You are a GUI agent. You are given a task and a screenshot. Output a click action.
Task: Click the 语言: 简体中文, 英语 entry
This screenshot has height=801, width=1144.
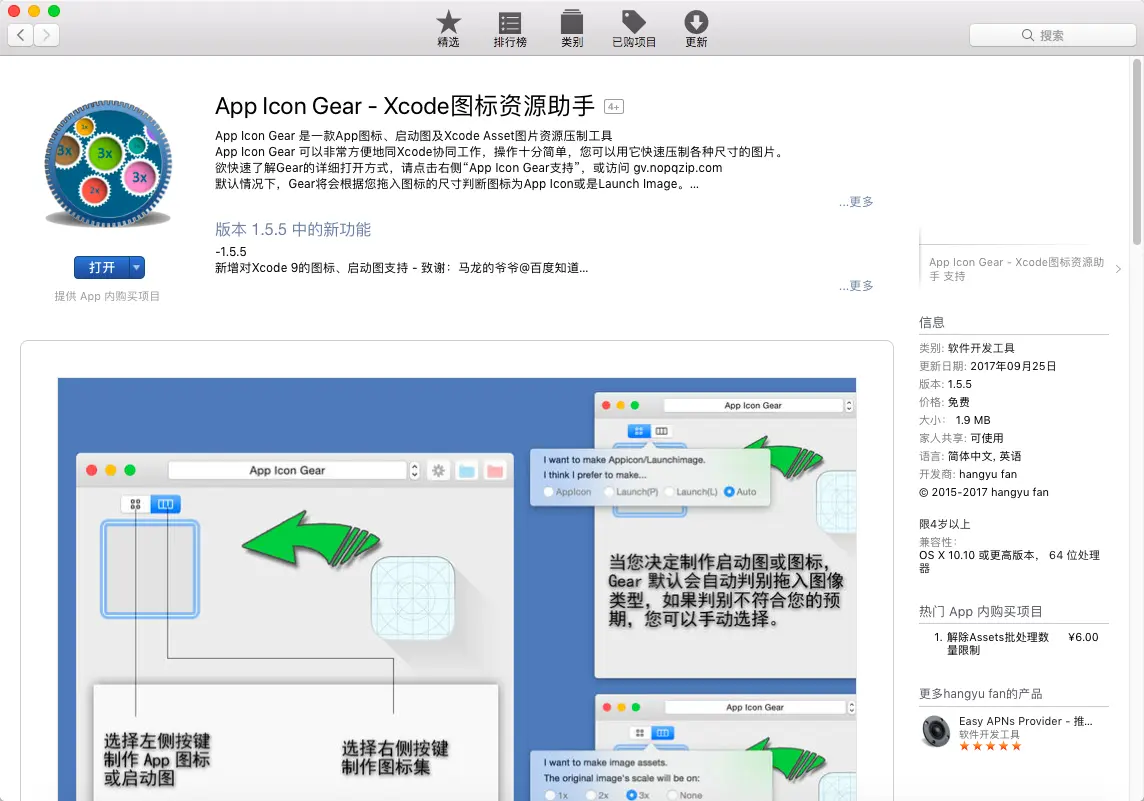tap(970, 456)
